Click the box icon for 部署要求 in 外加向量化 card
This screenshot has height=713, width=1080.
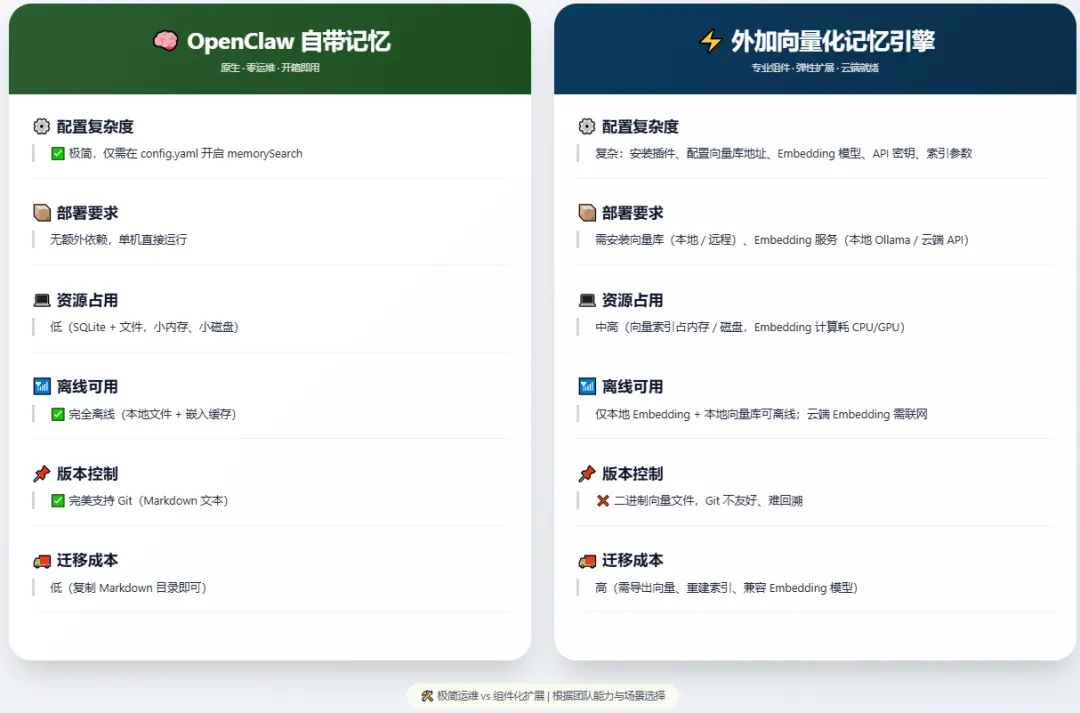(x=587, y=213)
